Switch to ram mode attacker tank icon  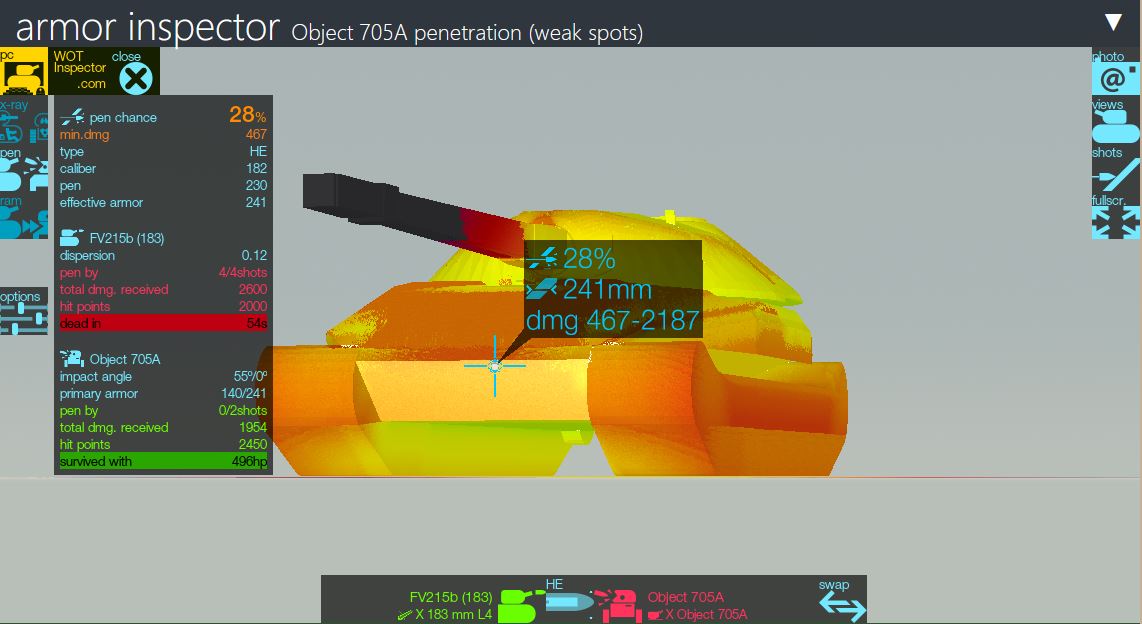(11, 223)
